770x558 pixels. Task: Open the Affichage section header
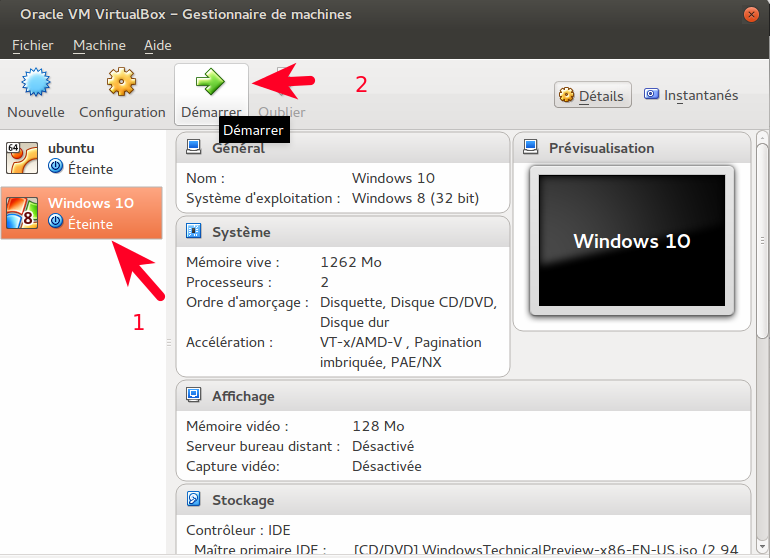[x=463, y=396]
